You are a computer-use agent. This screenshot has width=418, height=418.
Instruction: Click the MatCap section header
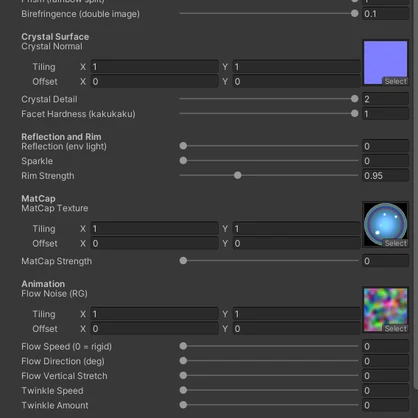pyautogui.click(x=38, y=199)
